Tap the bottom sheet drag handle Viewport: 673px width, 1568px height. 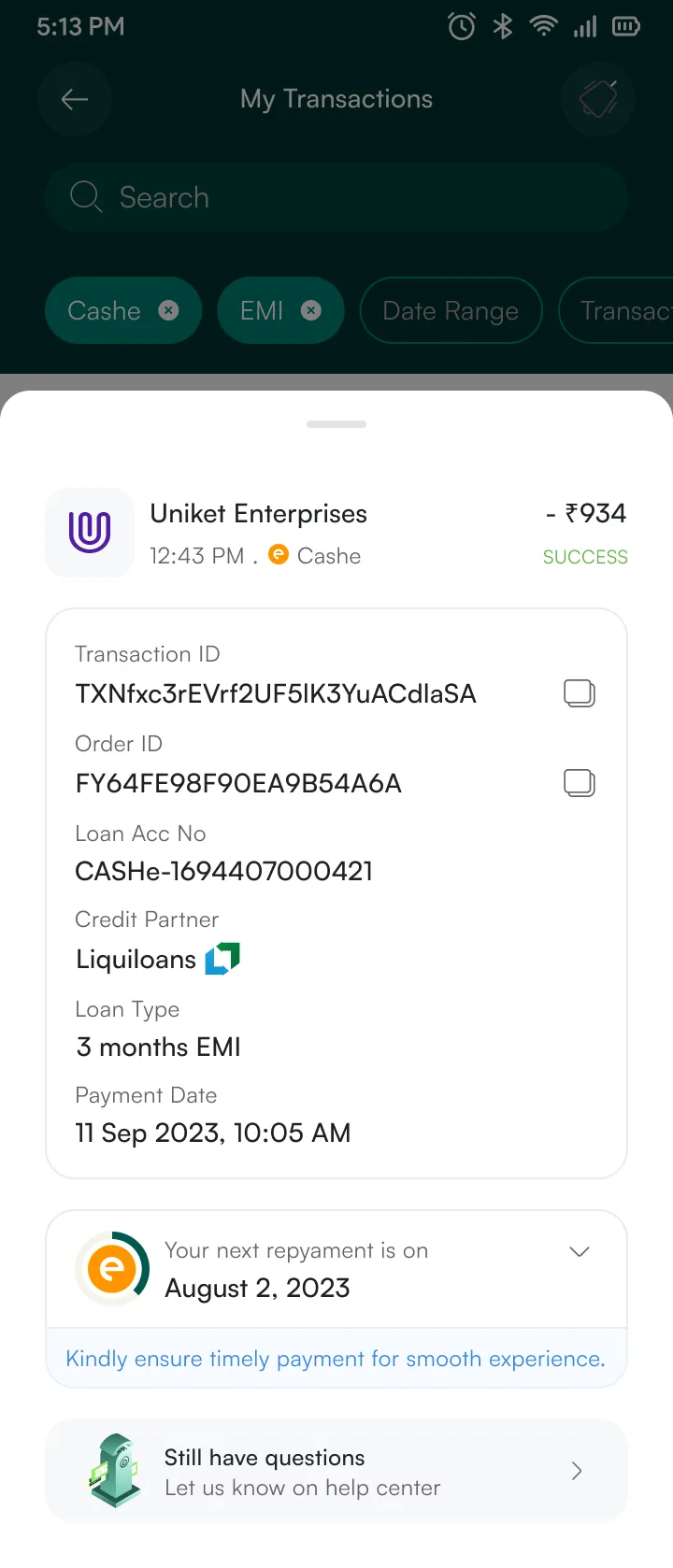(336, 424)
